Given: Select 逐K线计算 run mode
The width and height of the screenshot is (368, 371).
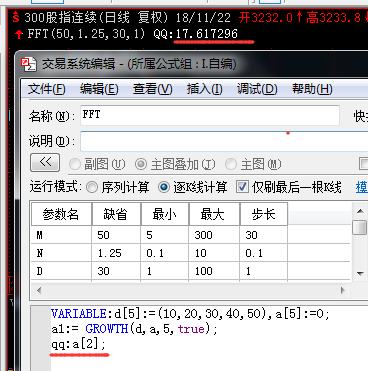Looking at the screenshot, I should 164,187.
